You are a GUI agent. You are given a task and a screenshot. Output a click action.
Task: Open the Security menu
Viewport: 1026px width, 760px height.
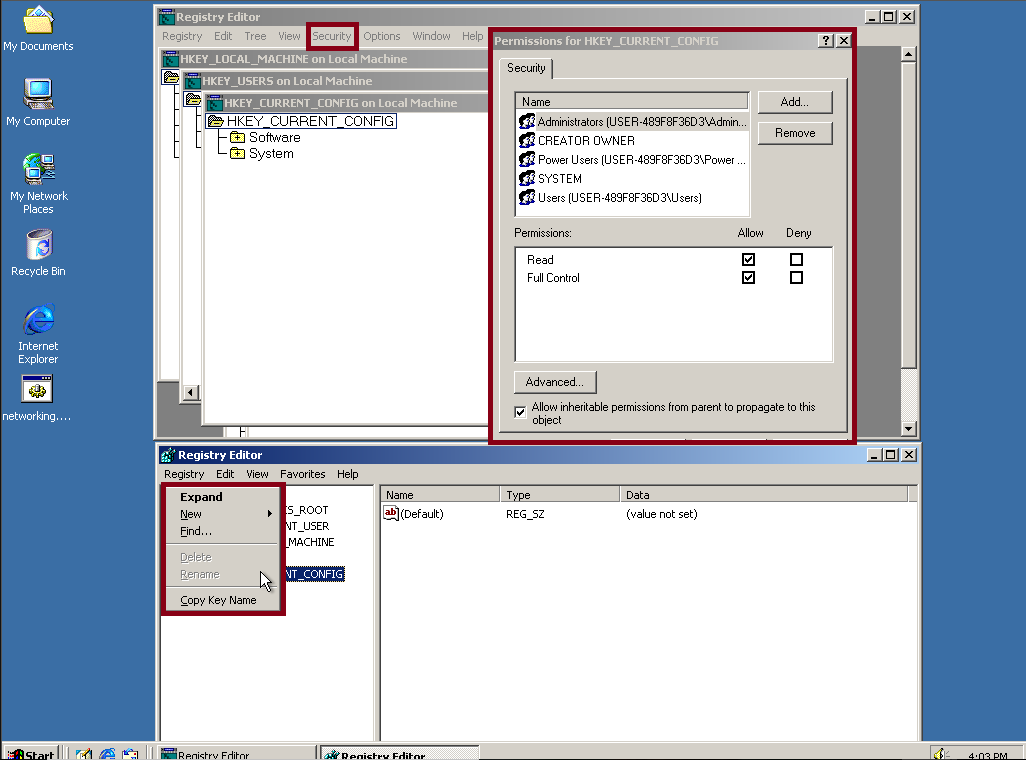point(331,35)
